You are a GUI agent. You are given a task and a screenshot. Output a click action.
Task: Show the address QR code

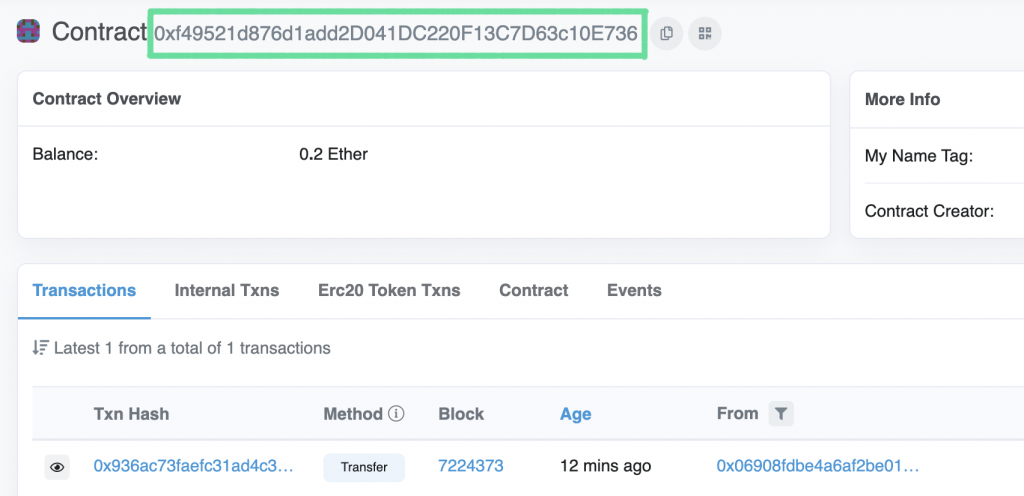pos(705,33)
